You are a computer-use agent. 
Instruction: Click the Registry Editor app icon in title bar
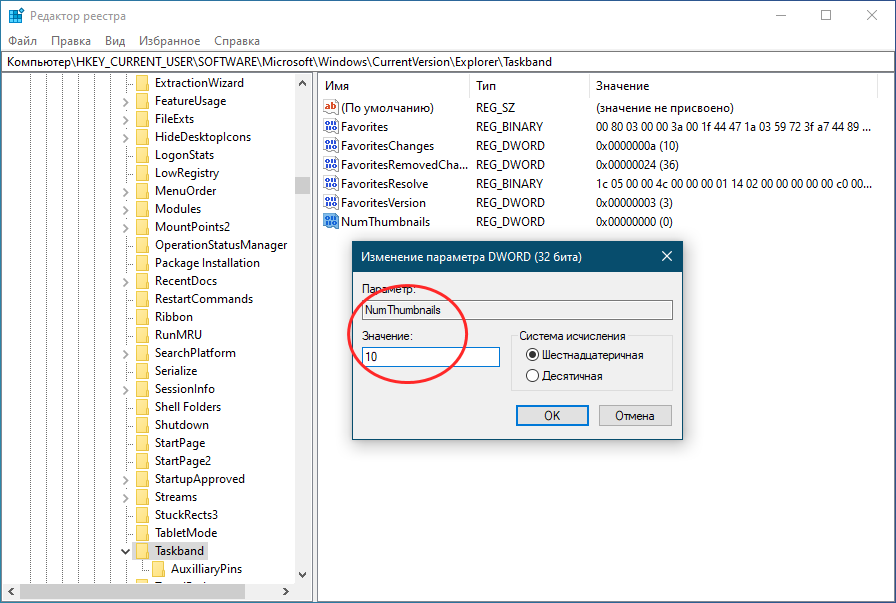click(x=15, y=15)
